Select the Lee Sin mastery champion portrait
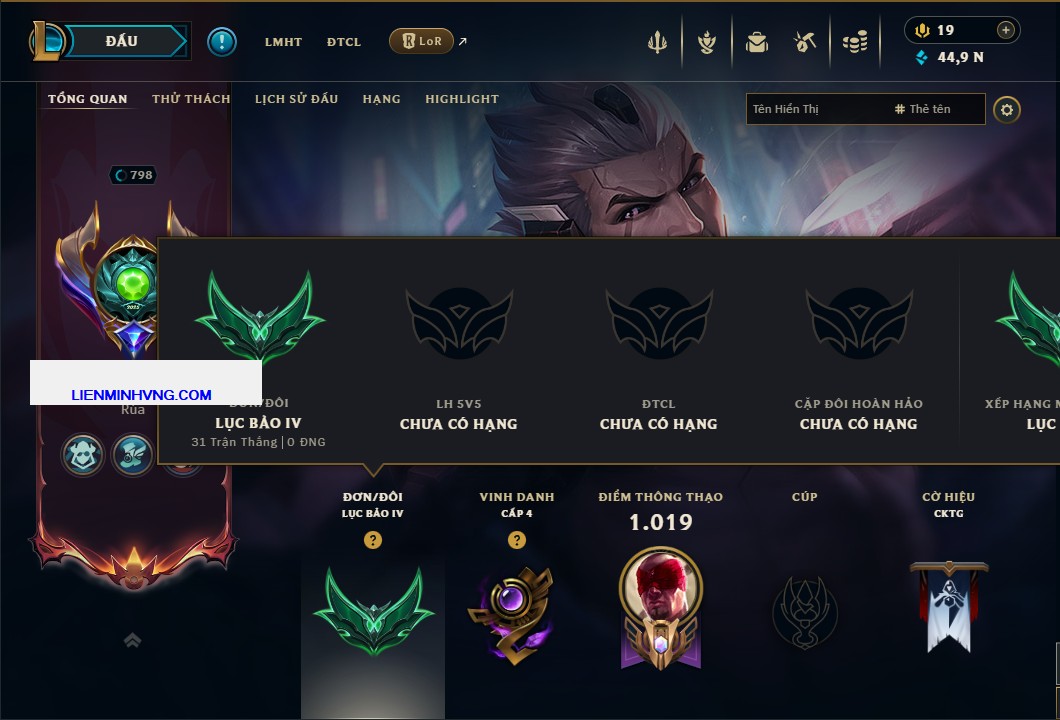1060x720 pixels. point(660,587)
